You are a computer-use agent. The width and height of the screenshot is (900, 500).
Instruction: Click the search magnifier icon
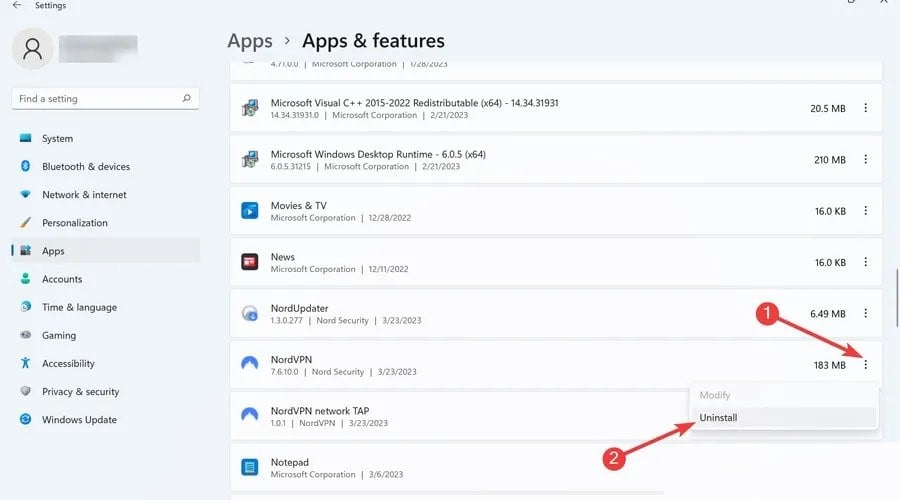[186, 99]
